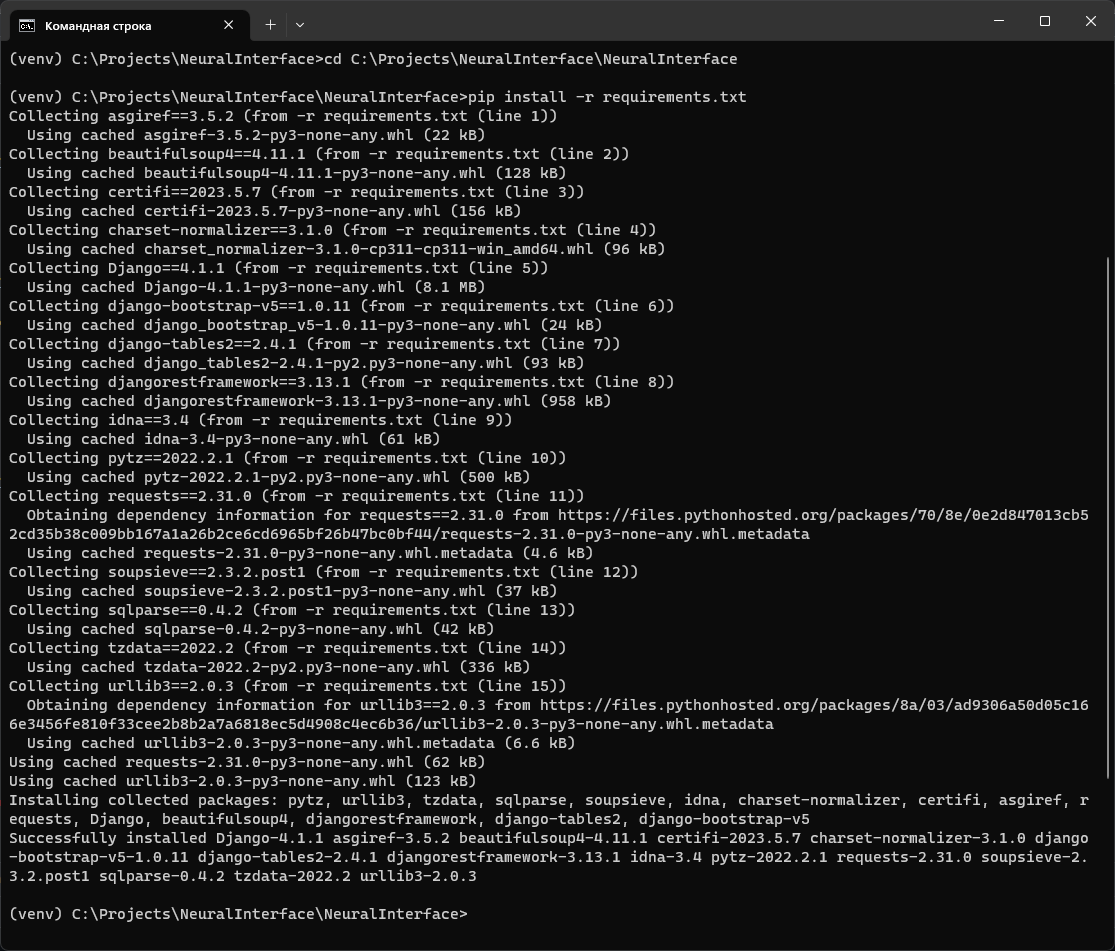1115x951 pixels.
Task: Click the urllib3-2.0.3 pythonhosted wheel URL
Action: [x=800, y=705]
